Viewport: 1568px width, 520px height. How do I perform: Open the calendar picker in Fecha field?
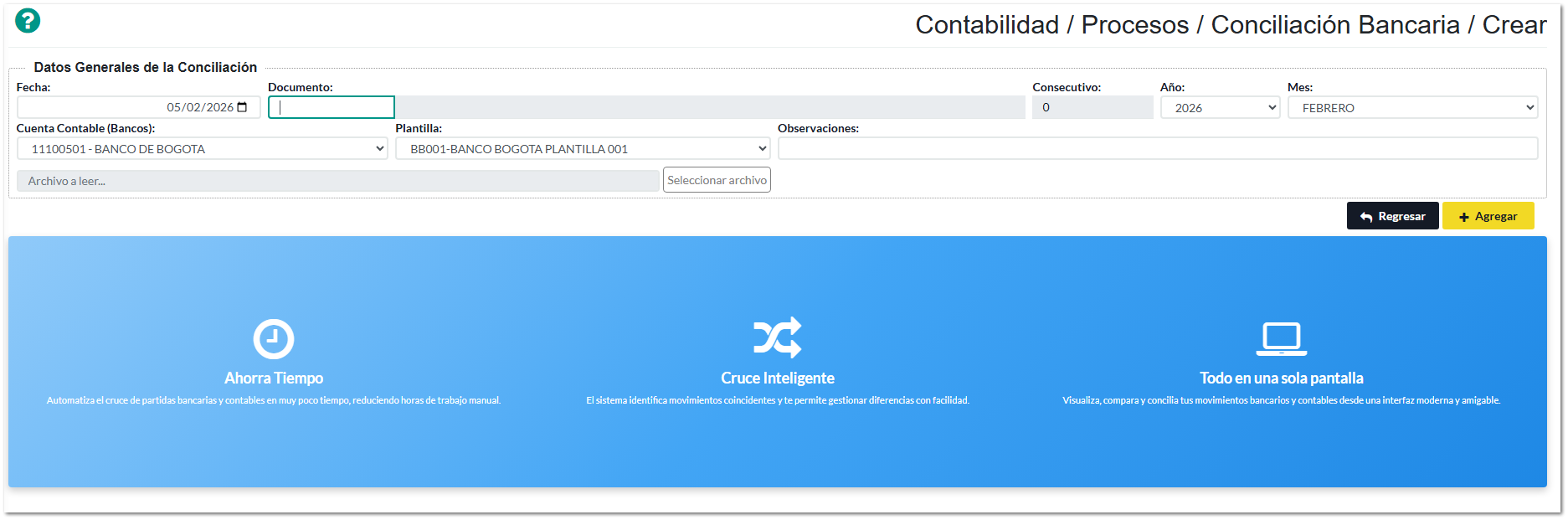pyautogui.click(x=243, y=107)
